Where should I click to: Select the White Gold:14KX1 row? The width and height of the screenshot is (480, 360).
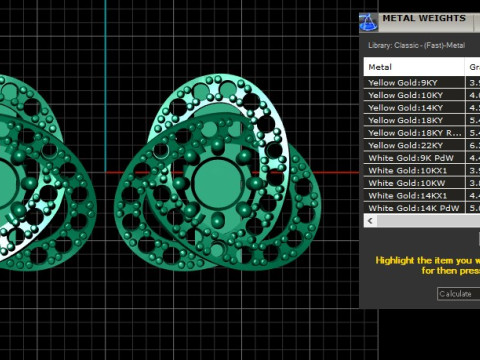422,196
